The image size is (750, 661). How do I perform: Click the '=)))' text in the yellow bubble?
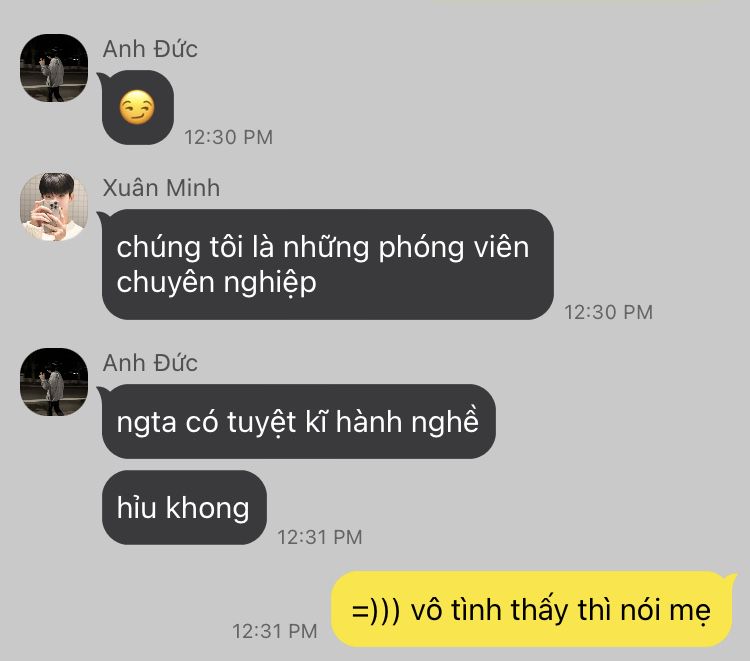[x=375, y=611]
